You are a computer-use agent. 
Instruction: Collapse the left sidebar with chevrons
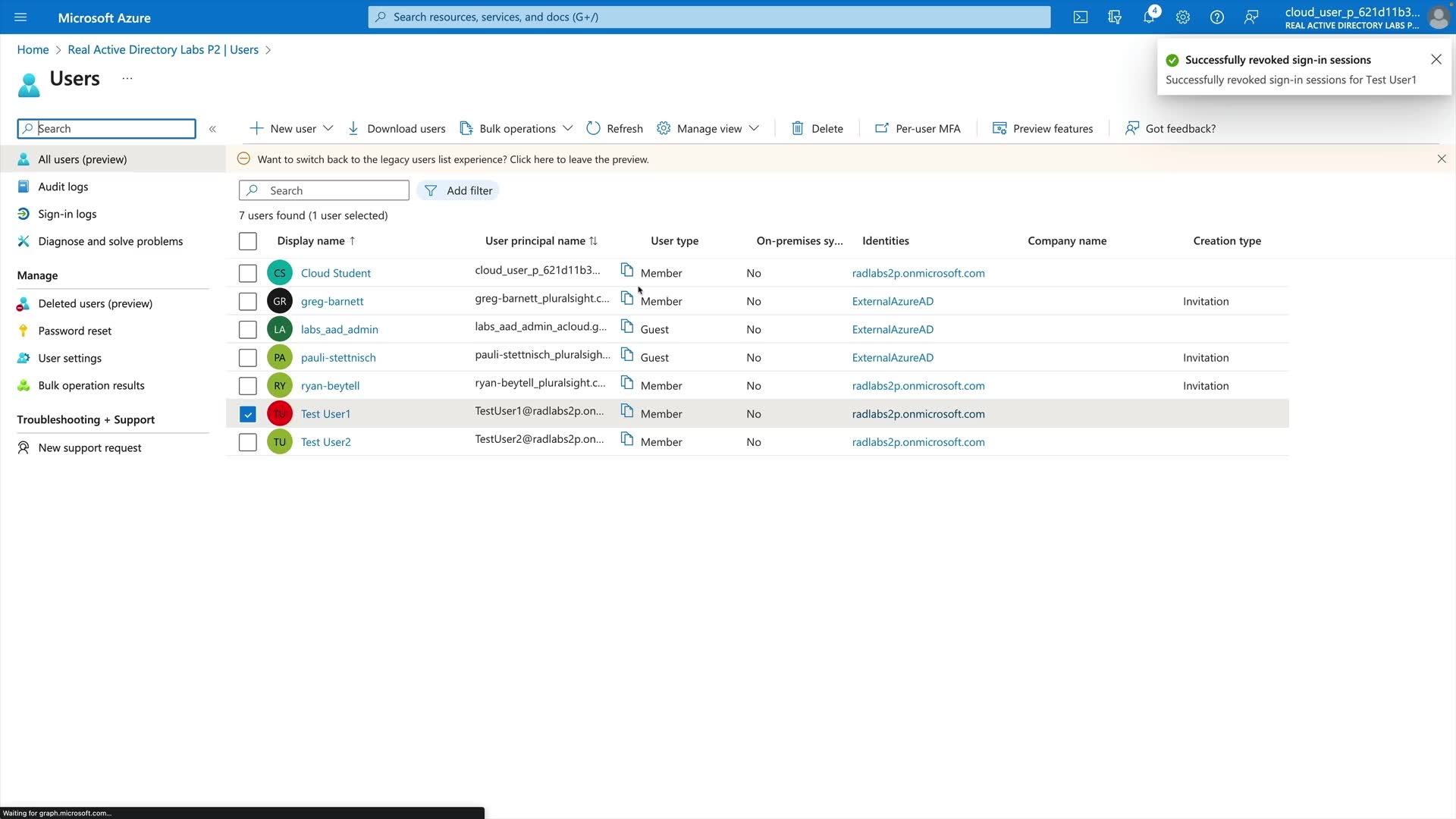(212, 129)
